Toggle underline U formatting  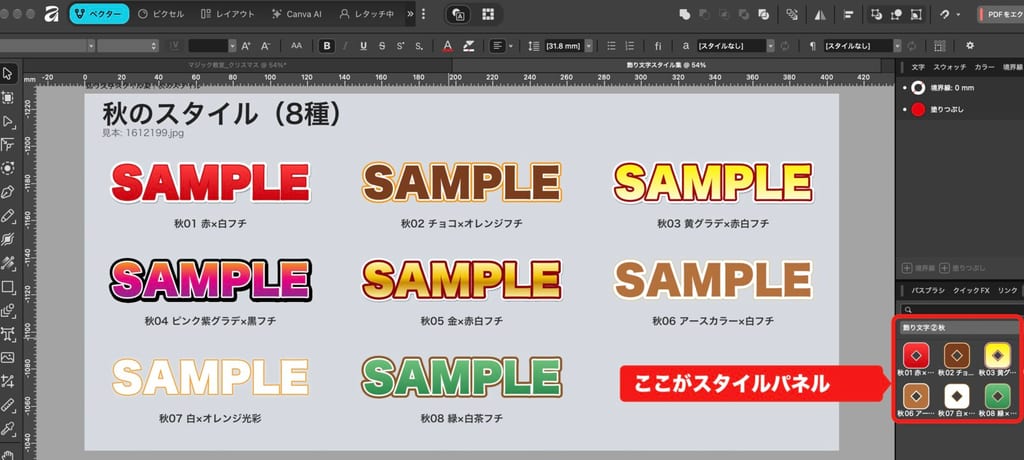tap(363, 46)
